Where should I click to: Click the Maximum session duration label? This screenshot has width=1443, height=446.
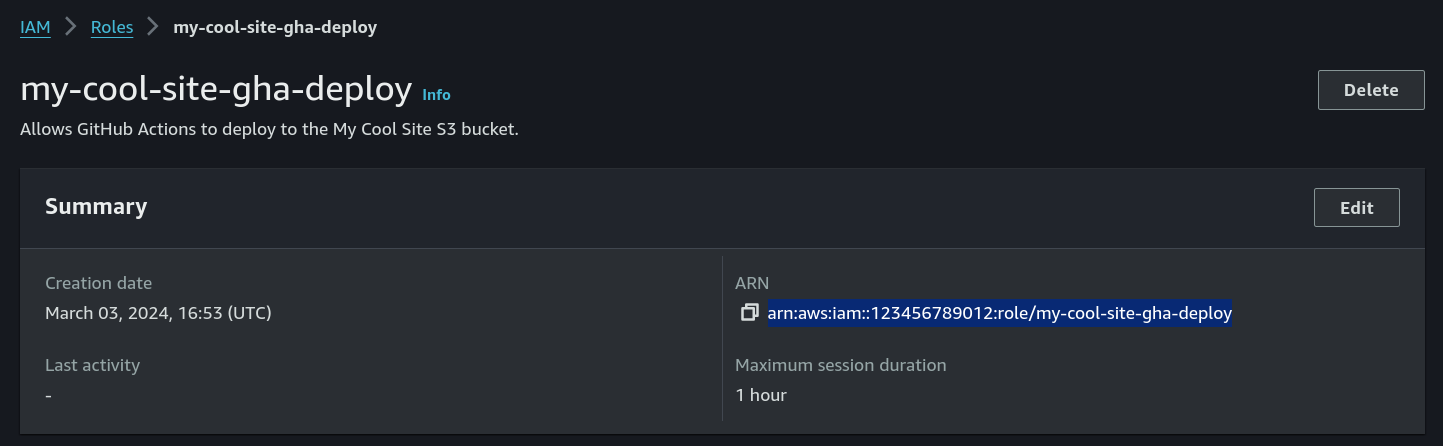pos(840,365)
